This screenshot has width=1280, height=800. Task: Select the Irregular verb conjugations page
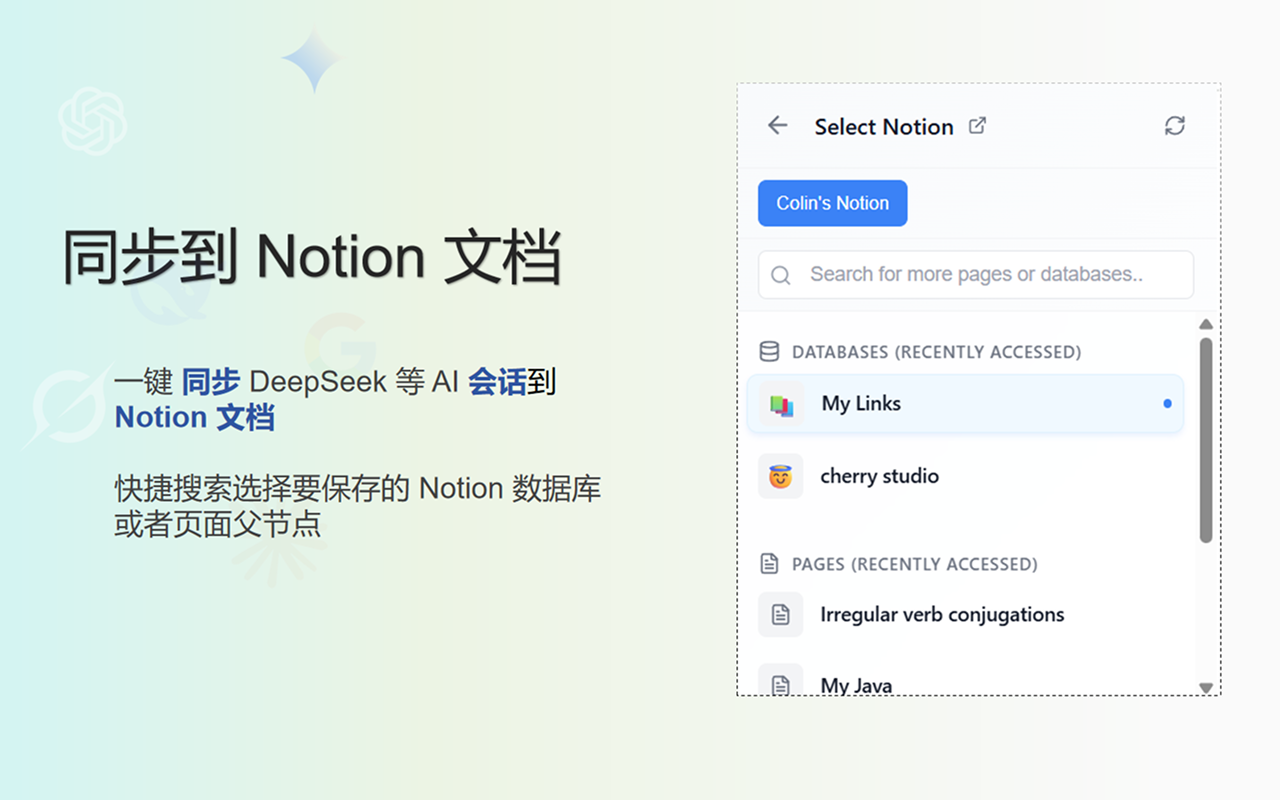pos(942,614)
